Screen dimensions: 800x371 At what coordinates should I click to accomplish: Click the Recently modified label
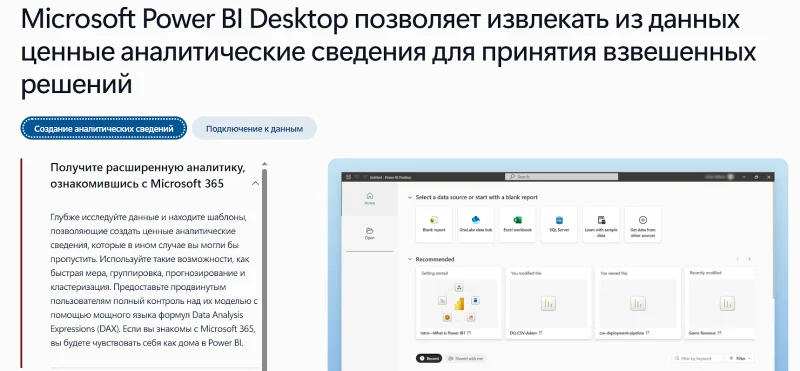pos(707,274)
